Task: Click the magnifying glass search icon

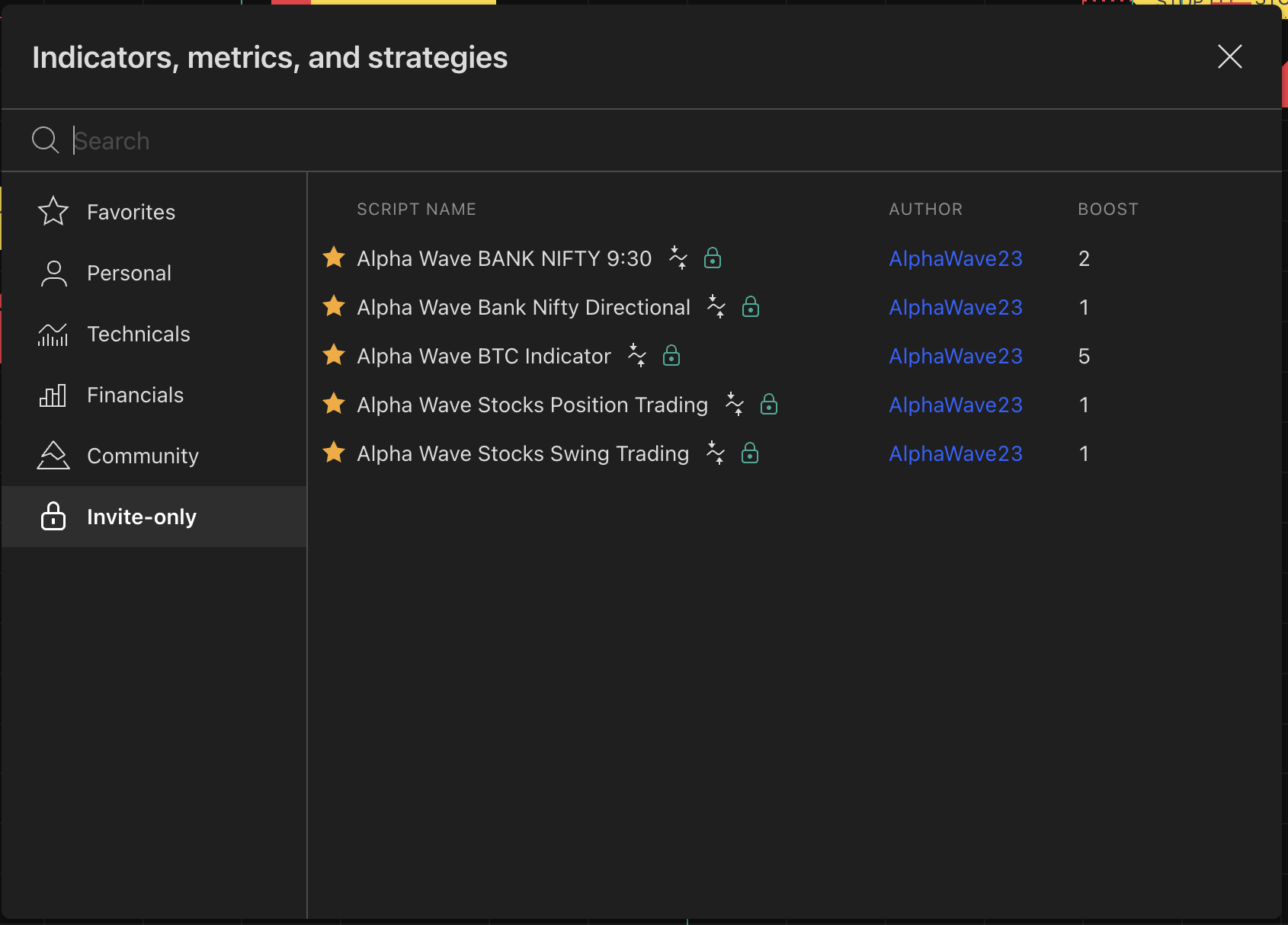Action: coord(45,140)
